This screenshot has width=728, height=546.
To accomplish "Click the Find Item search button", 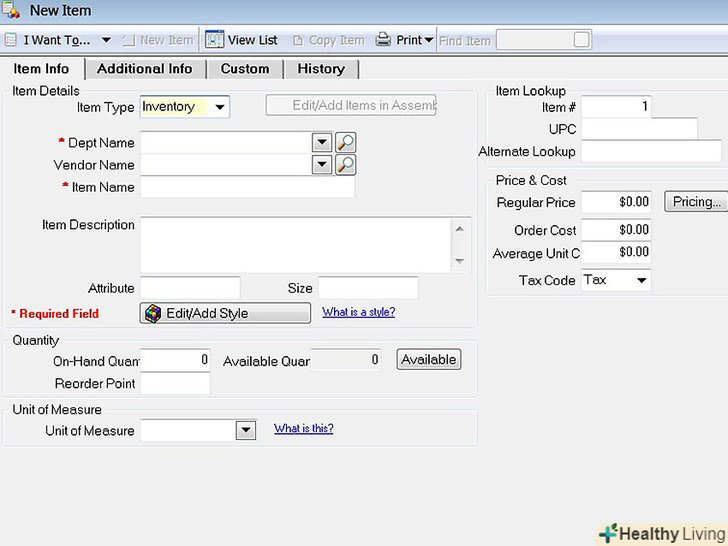I will click(x=582, y=40).
